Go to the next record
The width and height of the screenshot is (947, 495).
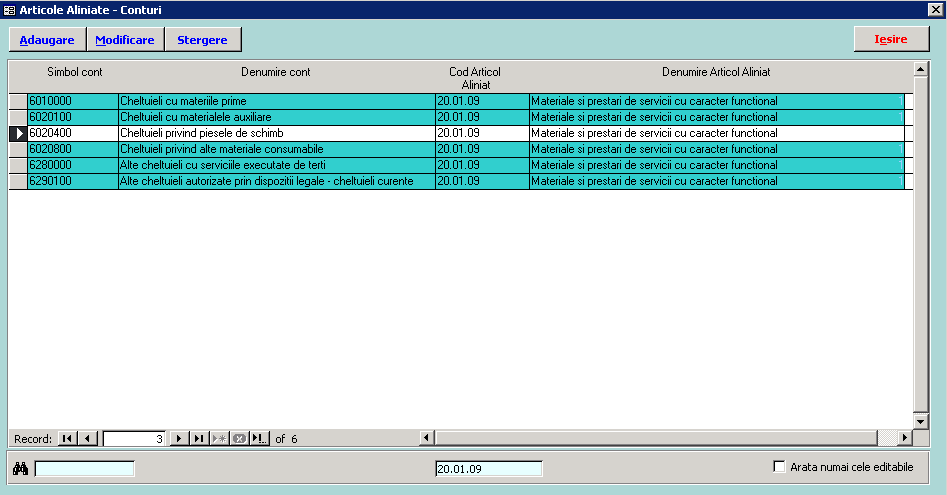(x=179, y=439)
